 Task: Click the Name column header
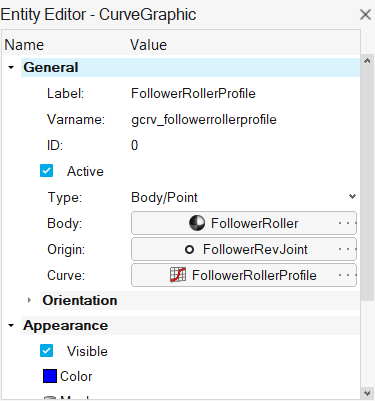pyautogui.click(x=24, y=45)
